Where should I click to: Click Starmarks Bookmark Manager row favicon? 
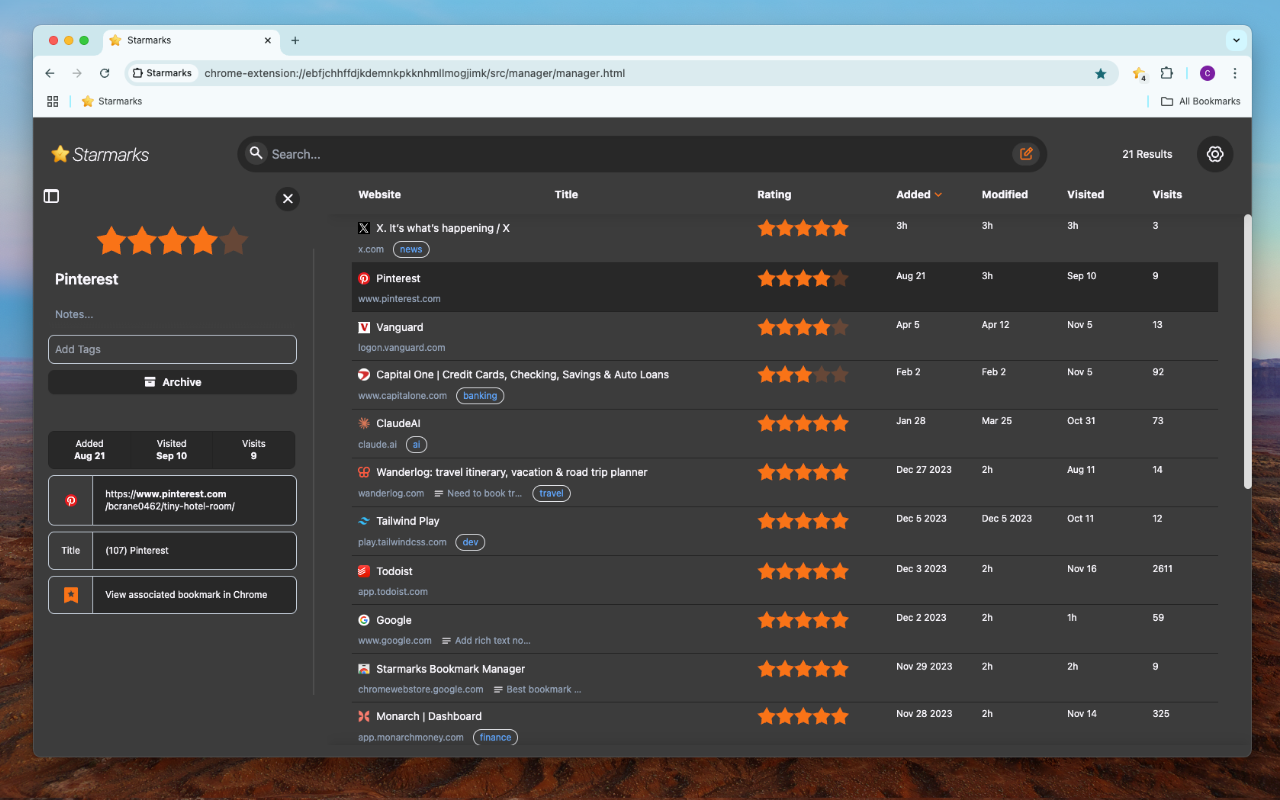(364, 669)
